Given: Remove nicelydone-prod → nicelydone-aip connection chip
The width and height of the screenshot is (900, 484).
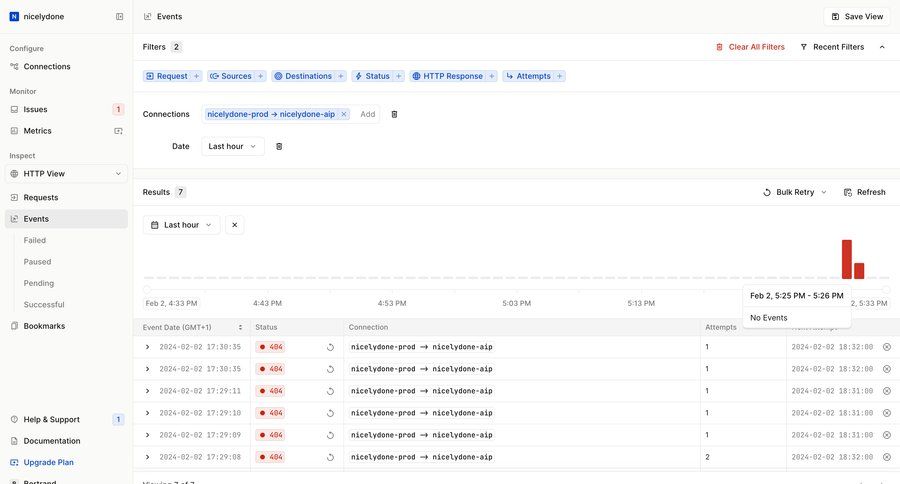Looking at the screenshot, I should pos(344,114).
